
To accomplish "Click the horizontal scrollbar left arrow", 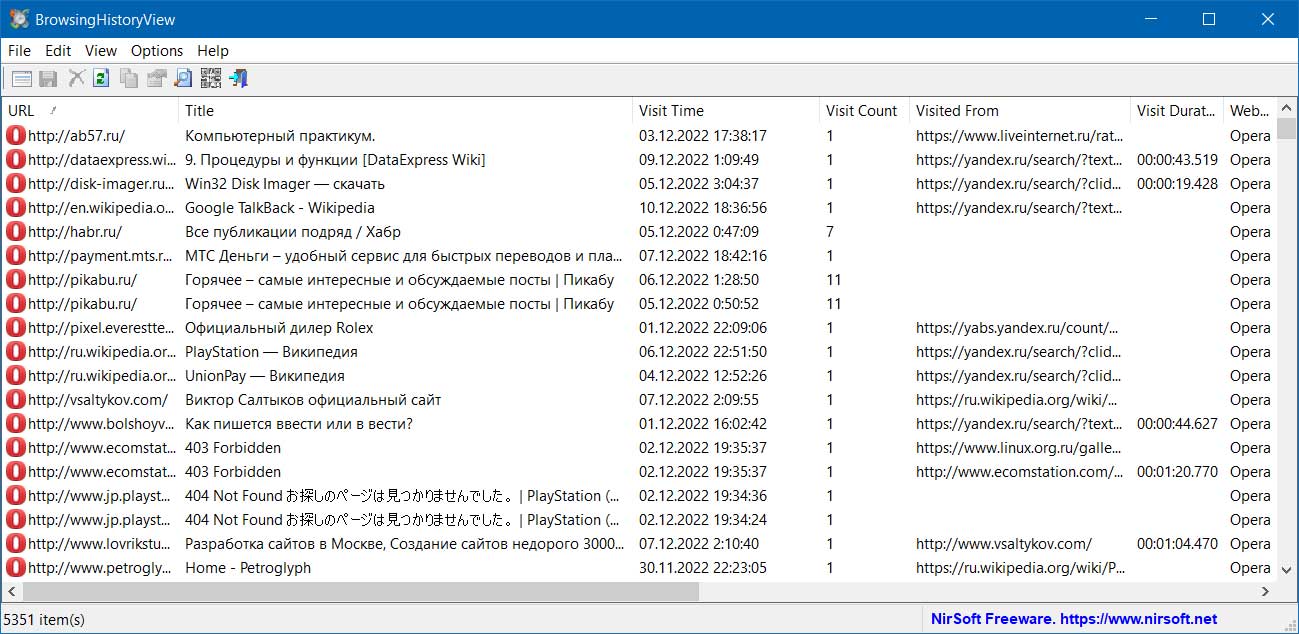I will (x=13, y=591).
